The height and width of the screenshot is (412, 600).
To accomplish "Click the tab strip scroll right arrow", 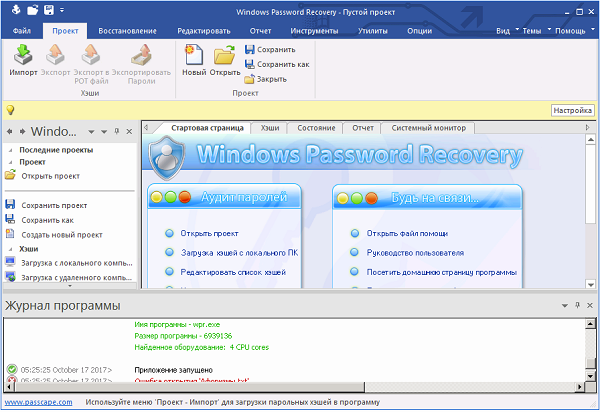I will (x=587, y=127).
